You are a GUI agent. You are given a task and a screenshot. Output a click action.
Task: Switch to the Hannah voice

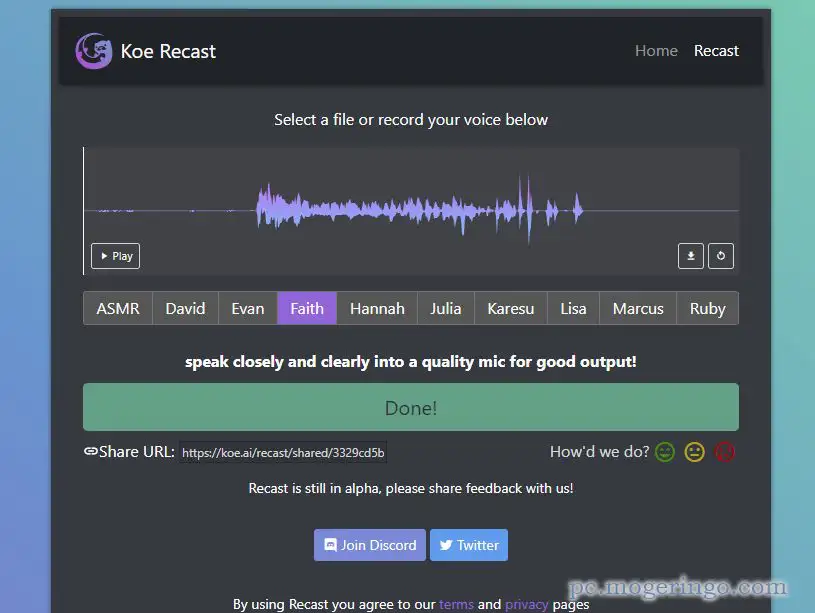pos(377,308)
